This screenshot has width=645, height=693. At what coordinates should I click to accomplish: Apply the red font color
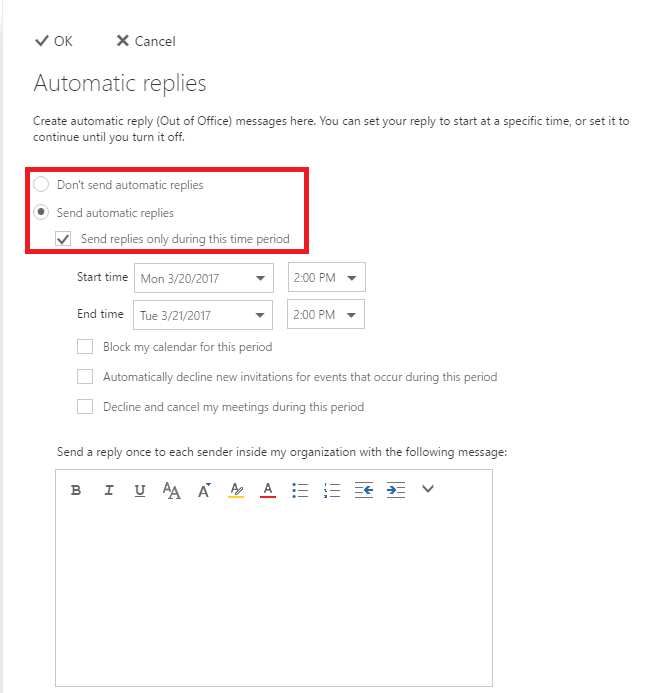click(x=268, y=490)
